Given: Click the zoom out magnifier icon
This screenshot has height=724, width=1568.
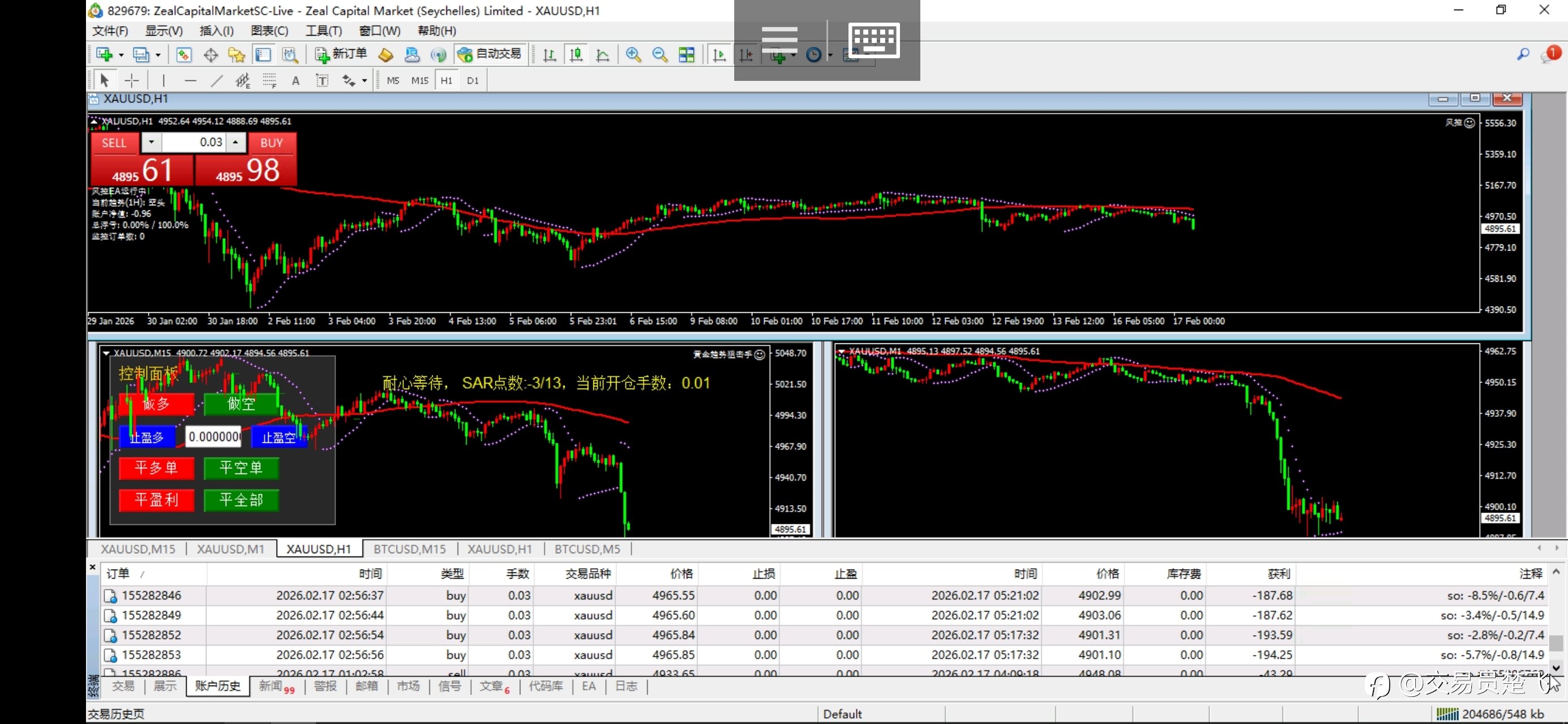Looking at the screenshot, I should click(x=659, y=55).
